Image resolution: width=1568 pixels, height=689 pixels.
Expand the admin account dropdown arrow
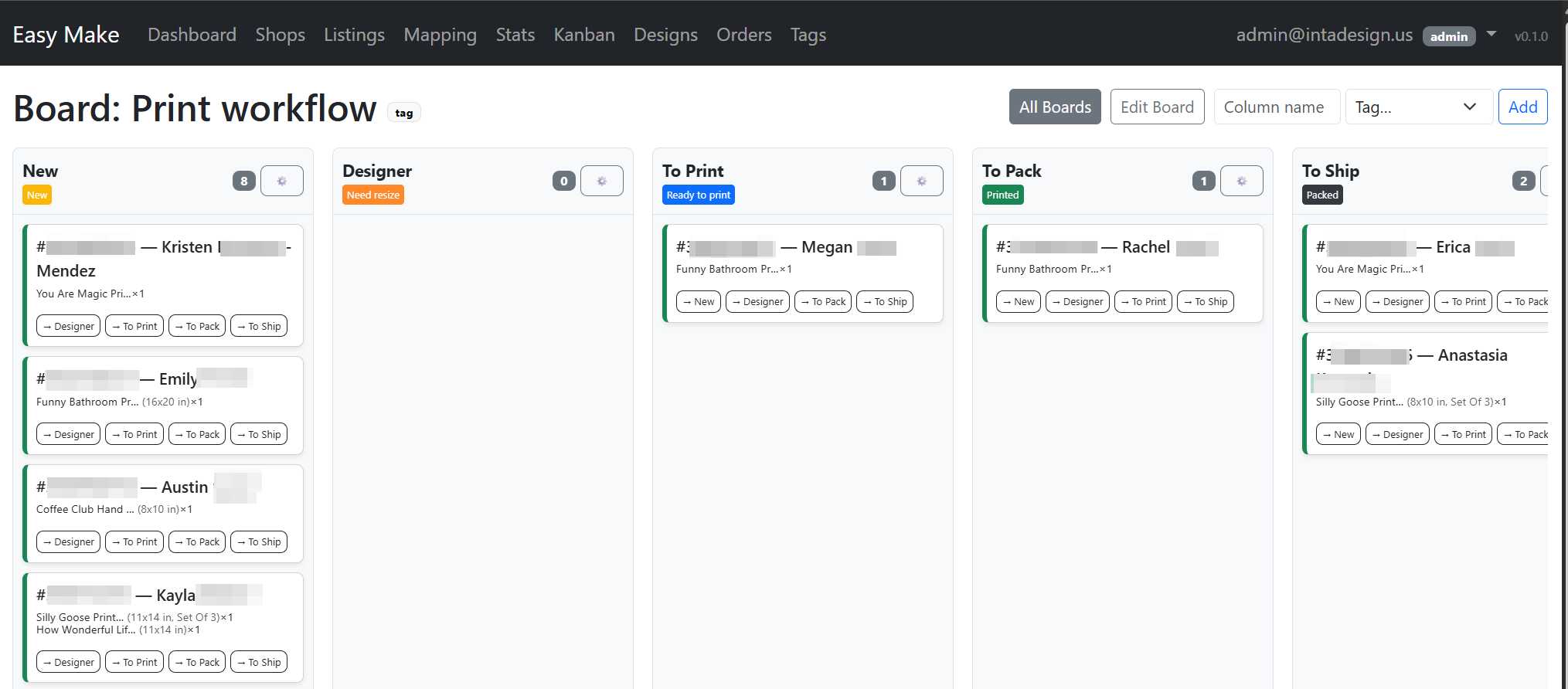pyautogui.click(x=1491, y=34)
